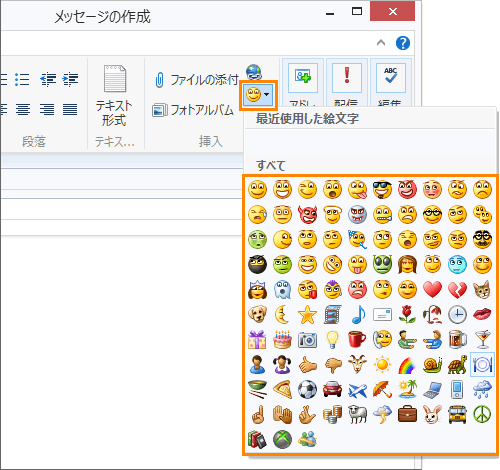Screen dimensions: 500x470
Task: Insert the pizza slice emoticon
Action: pyautogui.click(x=282, y=389)
